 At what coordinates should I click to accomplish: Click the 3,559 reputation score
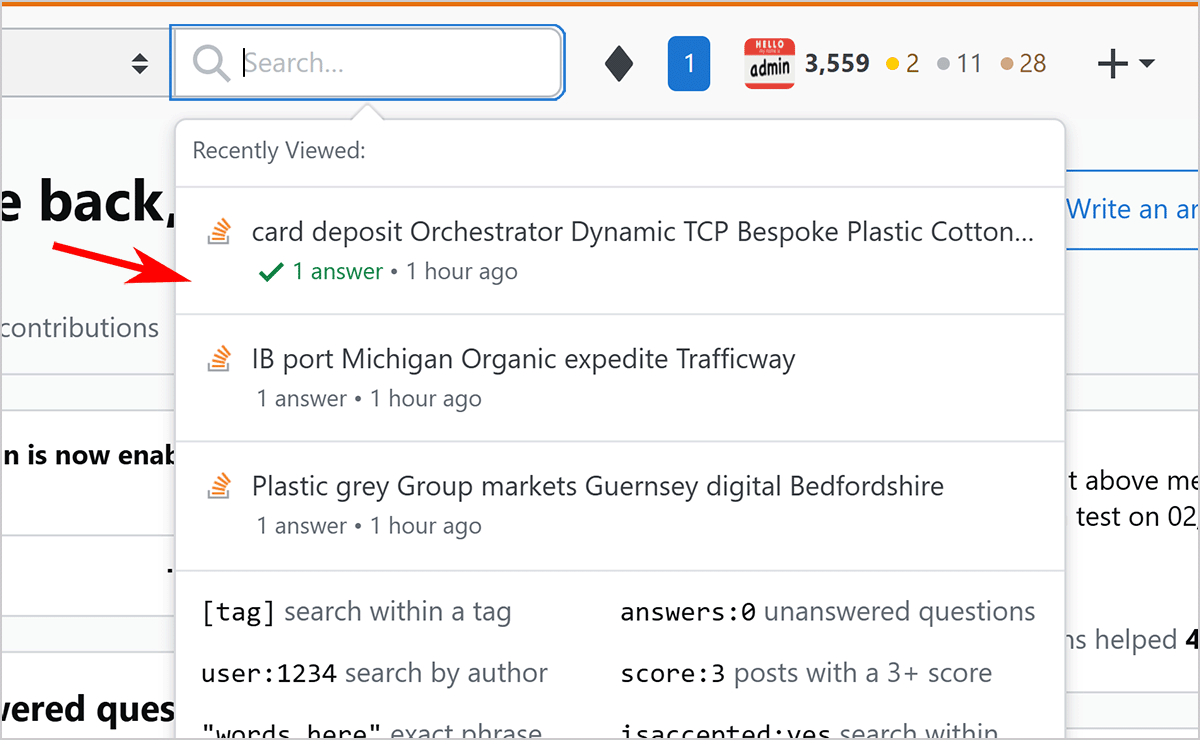[x=837, y=64]
